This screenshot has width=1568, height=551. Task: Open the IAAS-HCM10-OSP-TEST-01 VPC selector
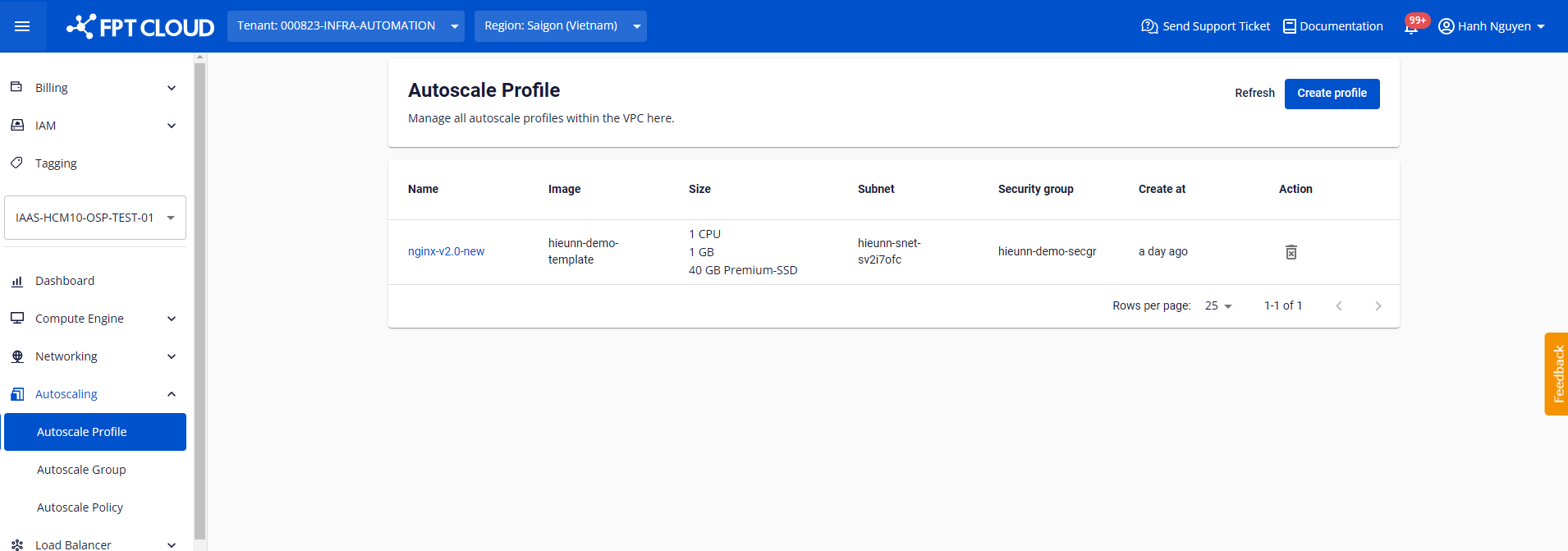pos(95,218)
